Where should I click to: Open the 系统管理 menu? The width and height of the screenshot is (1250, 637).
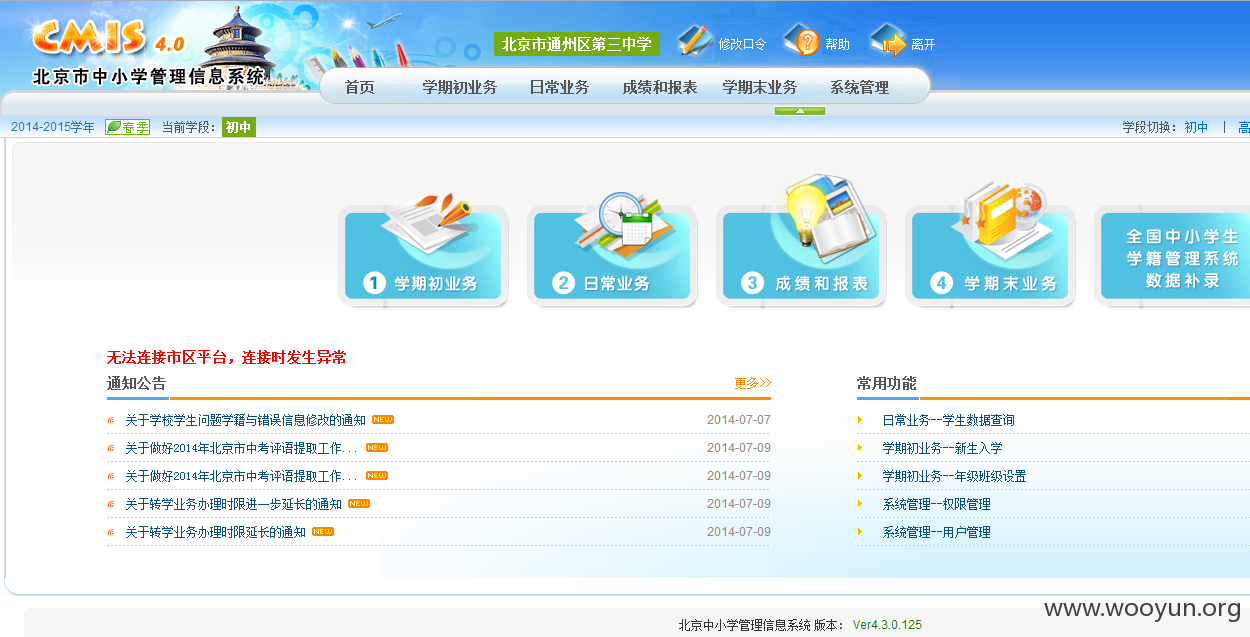coord(859,87)
